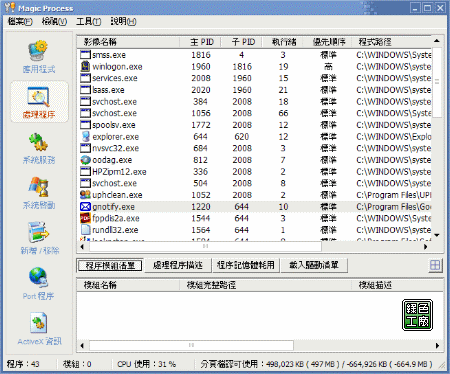Viewport: 450px width, 374px height.
Task: Click the HPZipm12.exe window icon
Action: [85, 171]
